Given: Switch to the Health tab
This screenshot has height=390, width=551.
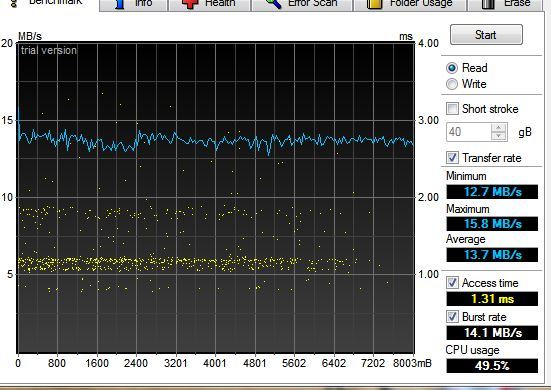Looking at the screenshot, I should tap(209, 4).
